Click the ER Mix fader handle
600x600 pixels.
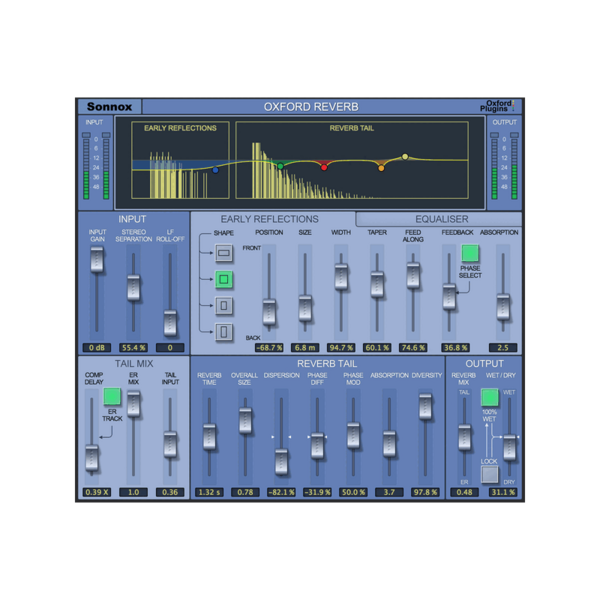tap(133, 404)
